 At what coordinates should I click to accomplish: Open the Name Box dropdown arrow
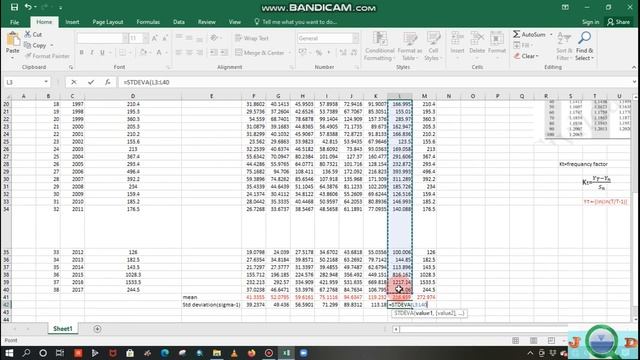pos(46,82)
